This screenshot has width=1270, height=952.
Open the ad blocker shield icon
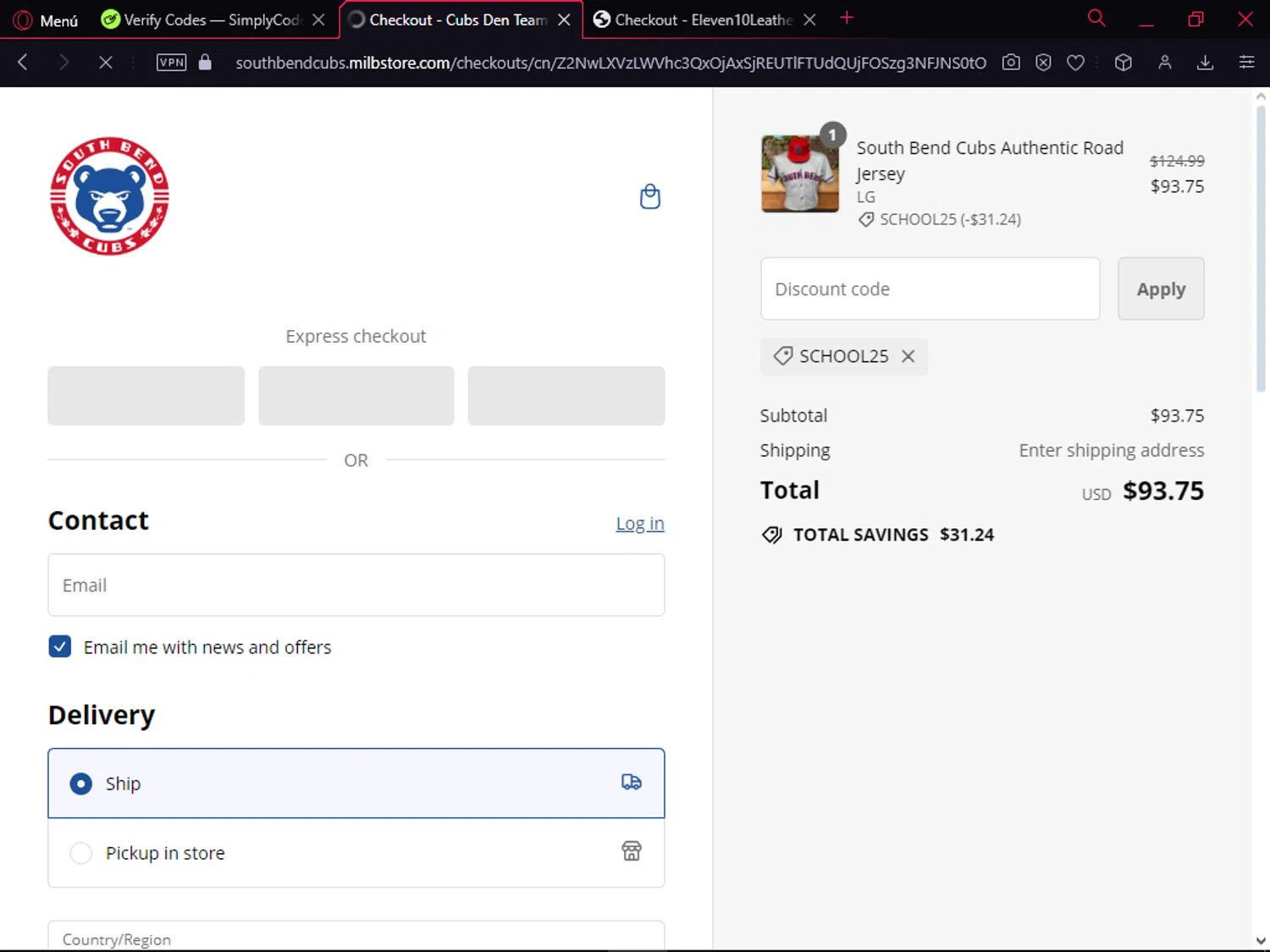pos(1043,62)
